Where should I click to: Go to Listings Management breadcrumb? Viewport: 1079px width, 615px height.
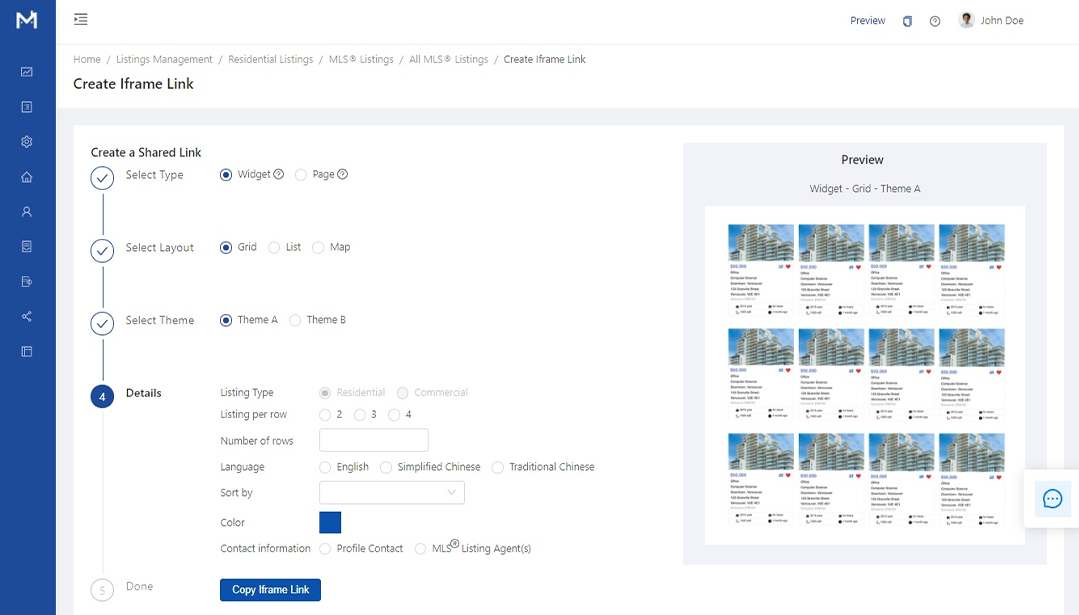coord(164,59)
